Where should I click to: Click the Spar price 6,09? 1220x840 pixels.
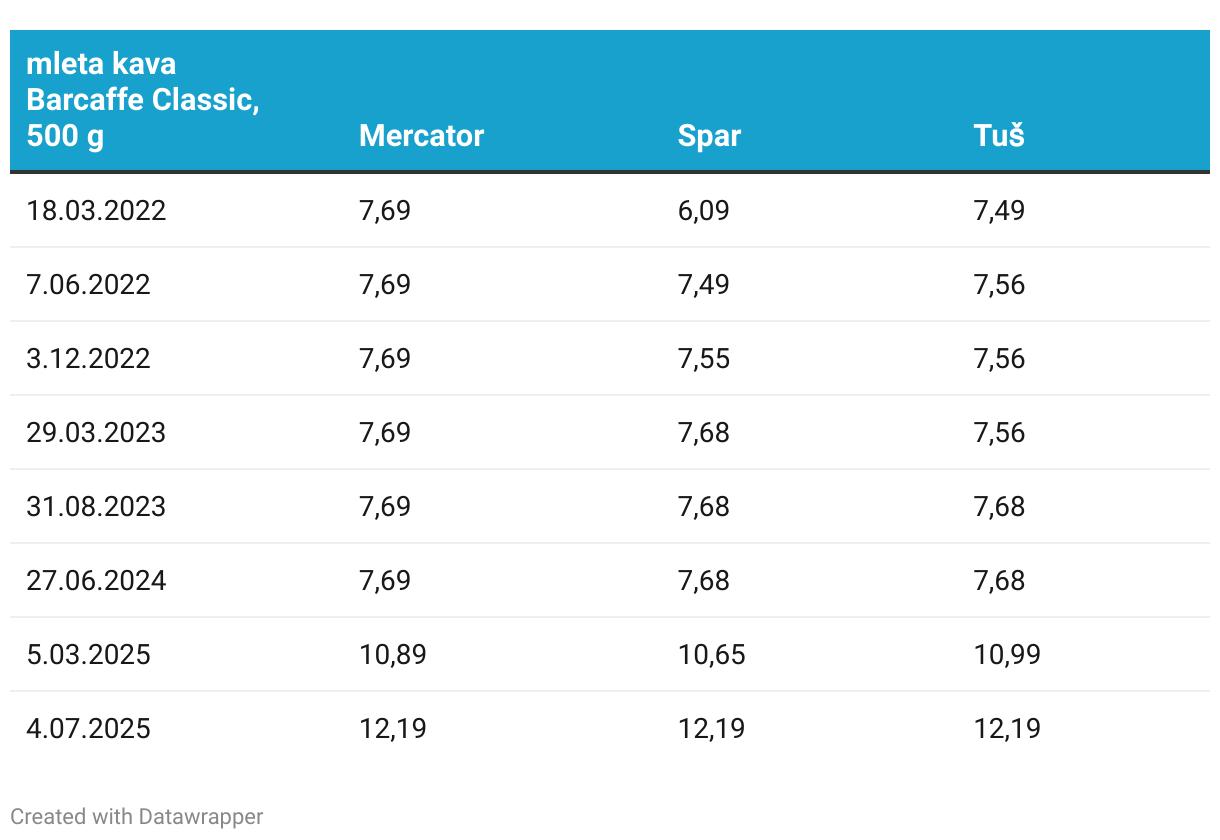pyautogui.click(x=703, y=211)
